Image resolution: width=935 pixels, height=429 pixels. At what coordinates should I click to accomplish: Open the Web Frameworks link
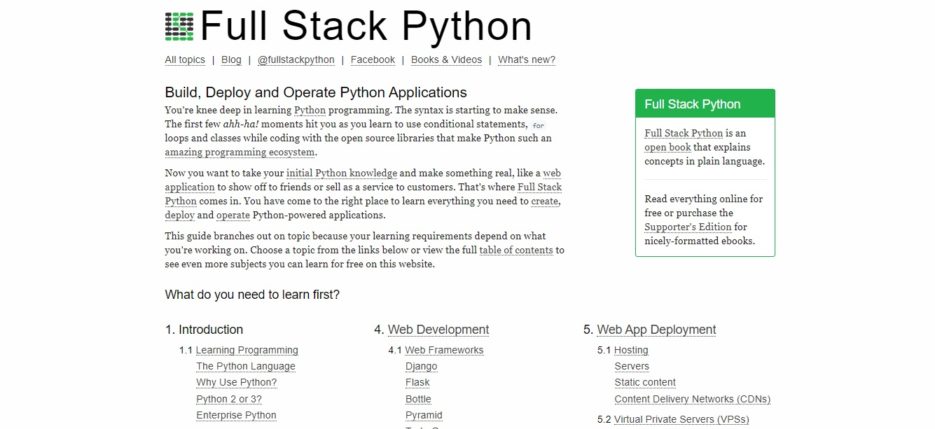(x=444, y=350)
